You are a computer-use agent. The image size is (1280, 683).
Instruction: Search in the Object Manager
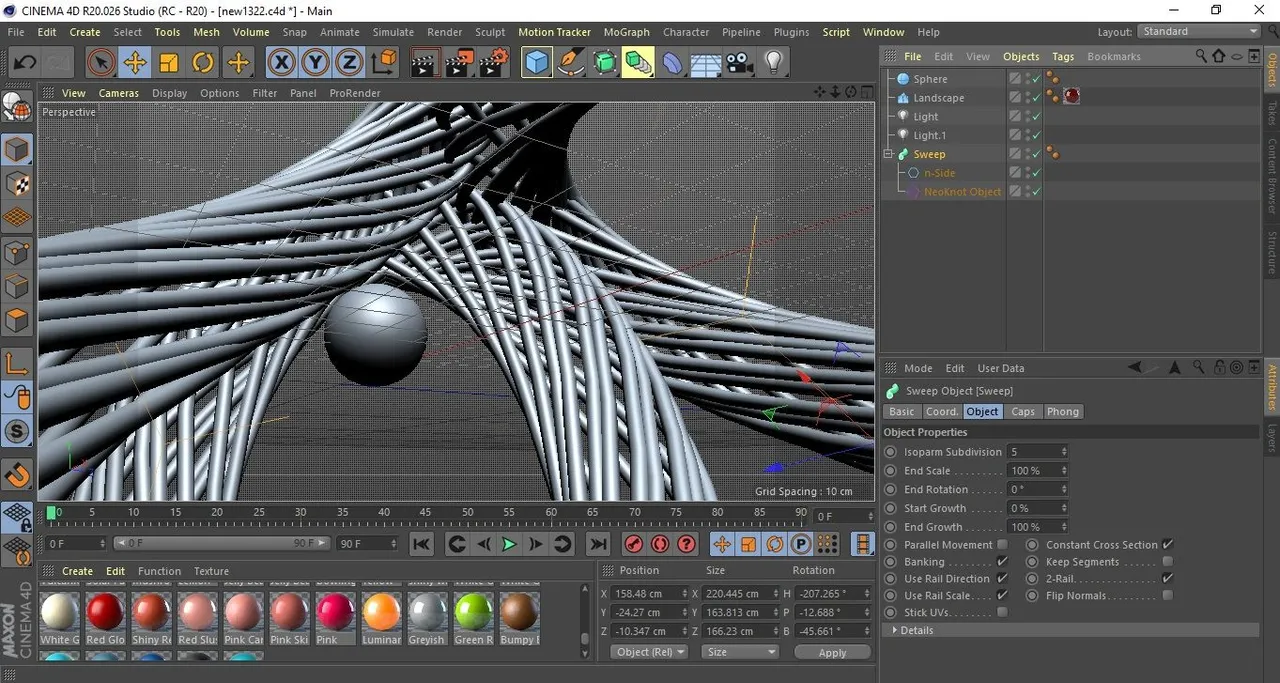click(1201, 57)
